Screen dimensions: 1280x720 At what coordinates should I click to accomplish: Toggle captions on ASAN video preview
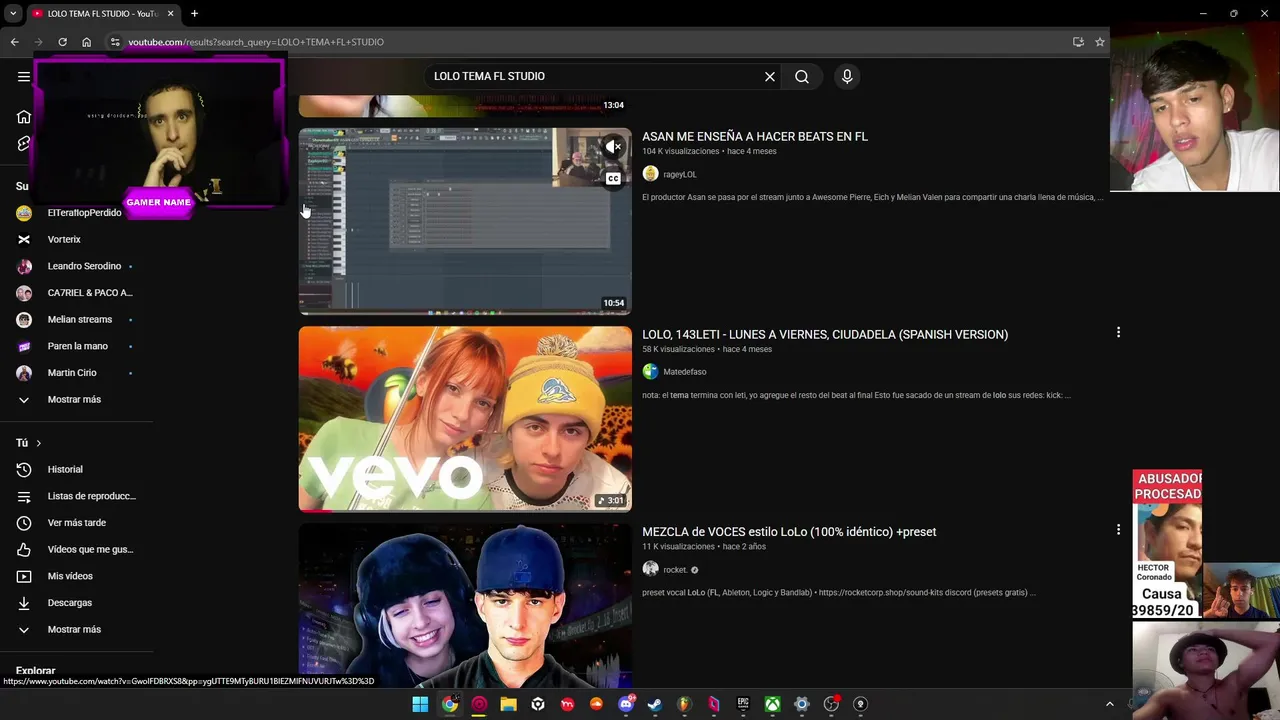(613, 178)
